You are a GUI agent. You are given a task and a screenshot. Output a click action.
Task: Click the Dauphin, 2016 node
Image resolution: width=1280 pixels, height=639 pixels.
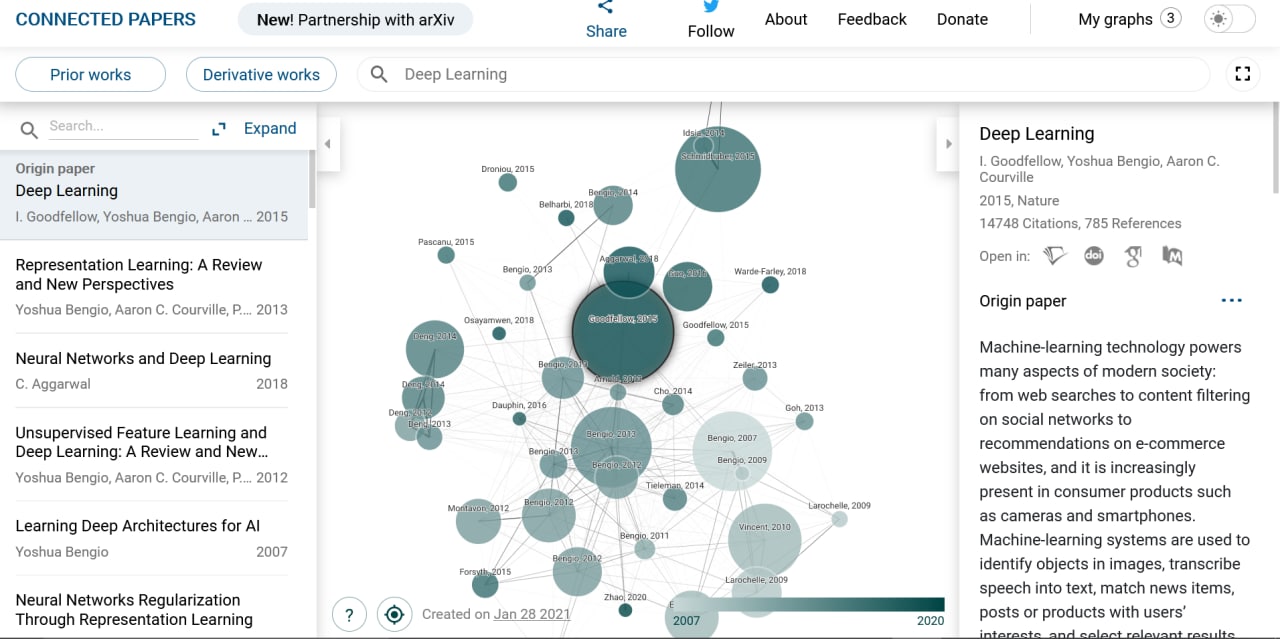point(519,418)
